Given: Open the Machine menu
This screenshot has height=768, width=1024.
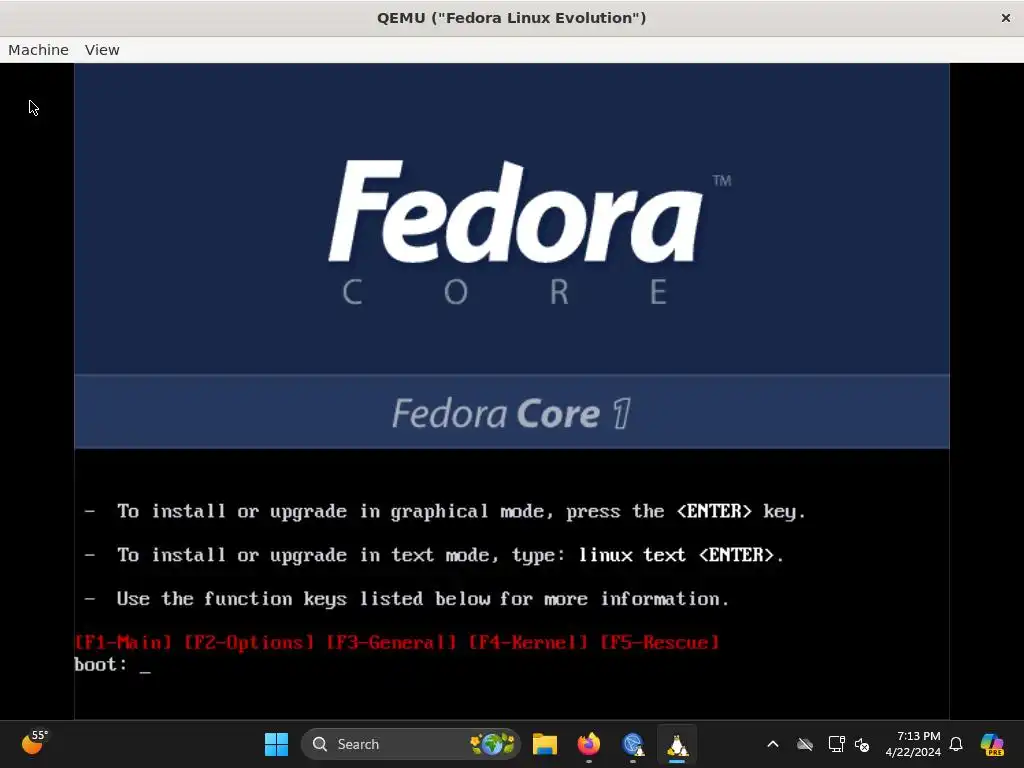Looking at the screenshot, I should point(38,50).
